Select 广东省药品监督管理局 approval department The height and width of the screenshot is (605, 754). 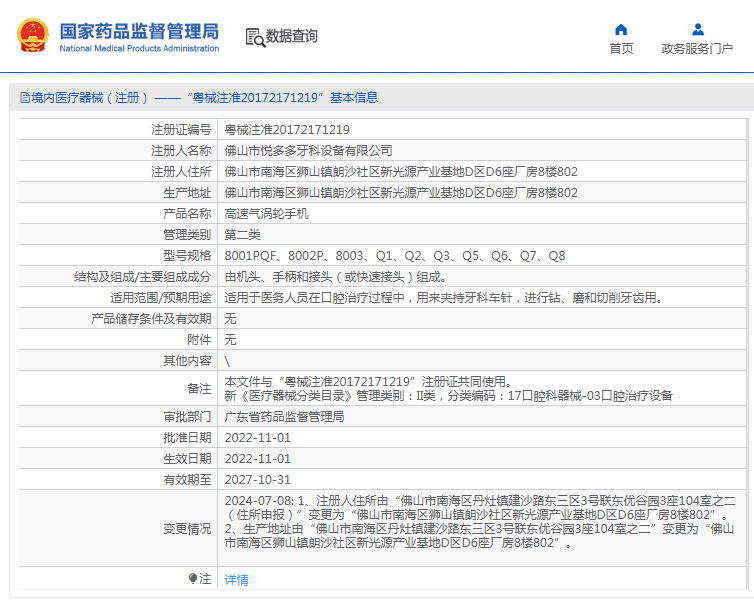click(x=284, y=417)
